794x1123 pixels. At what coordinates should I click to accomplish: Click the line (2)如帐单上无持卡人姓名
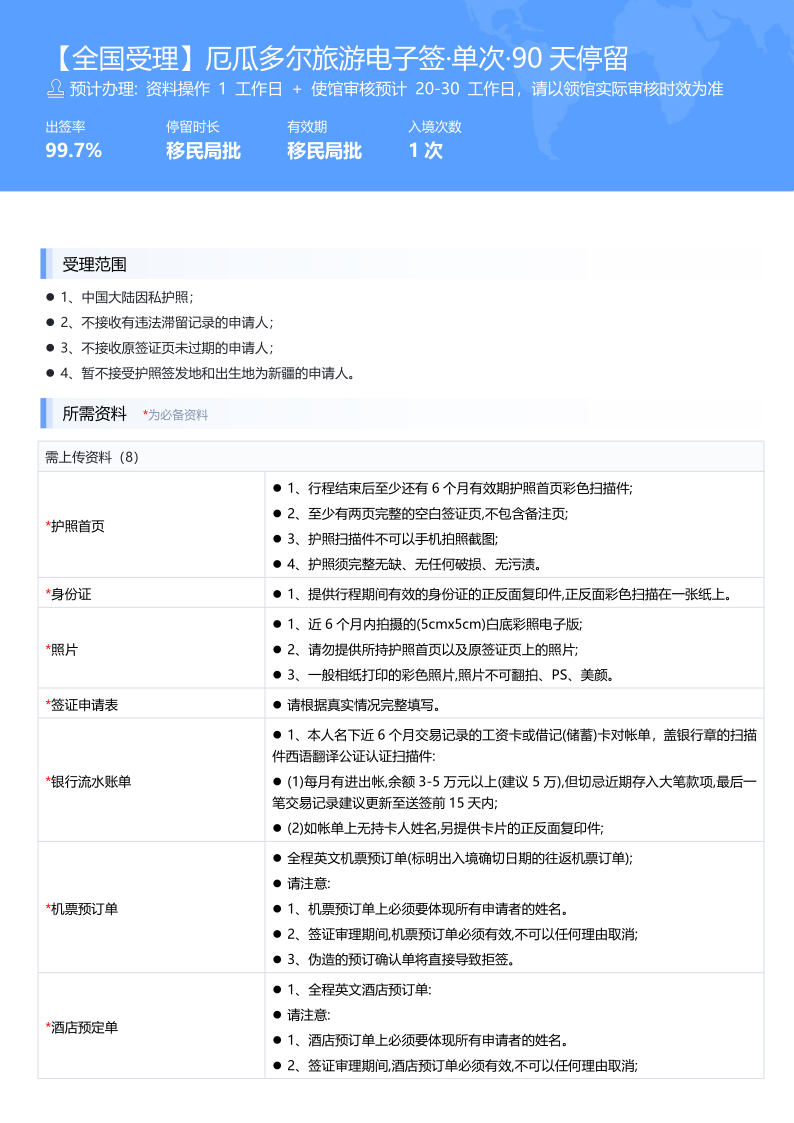coord(445,829)
